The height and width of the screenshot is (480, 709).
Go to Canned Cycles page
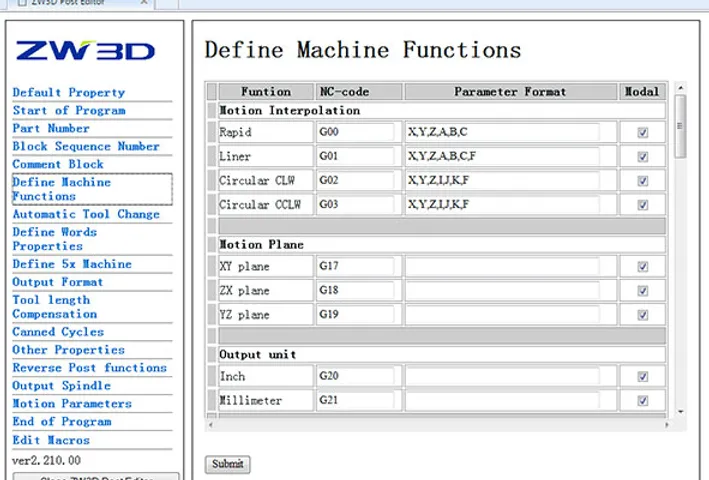click(x=58, y=332)
